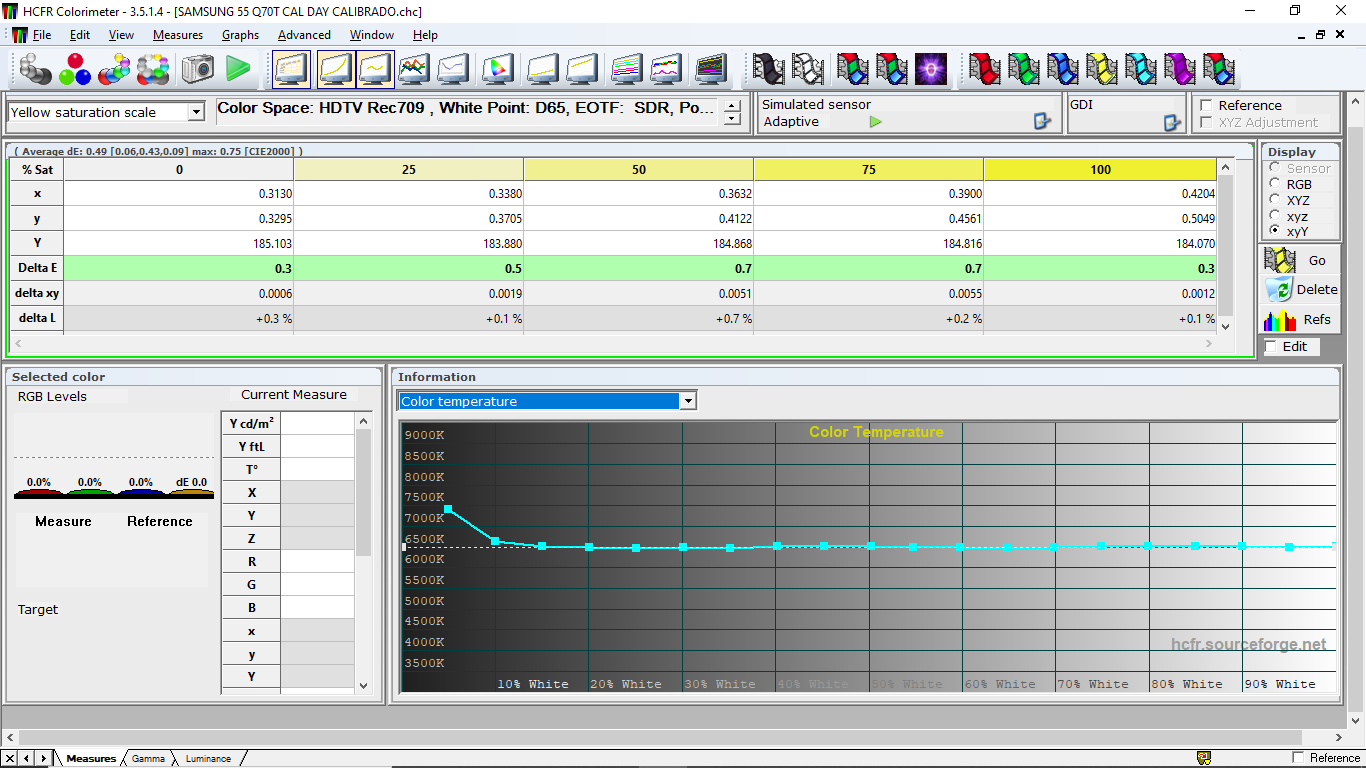Enable the Edit checkbox
This screenshot has width=1366, height=768.
coord(1271,346)
